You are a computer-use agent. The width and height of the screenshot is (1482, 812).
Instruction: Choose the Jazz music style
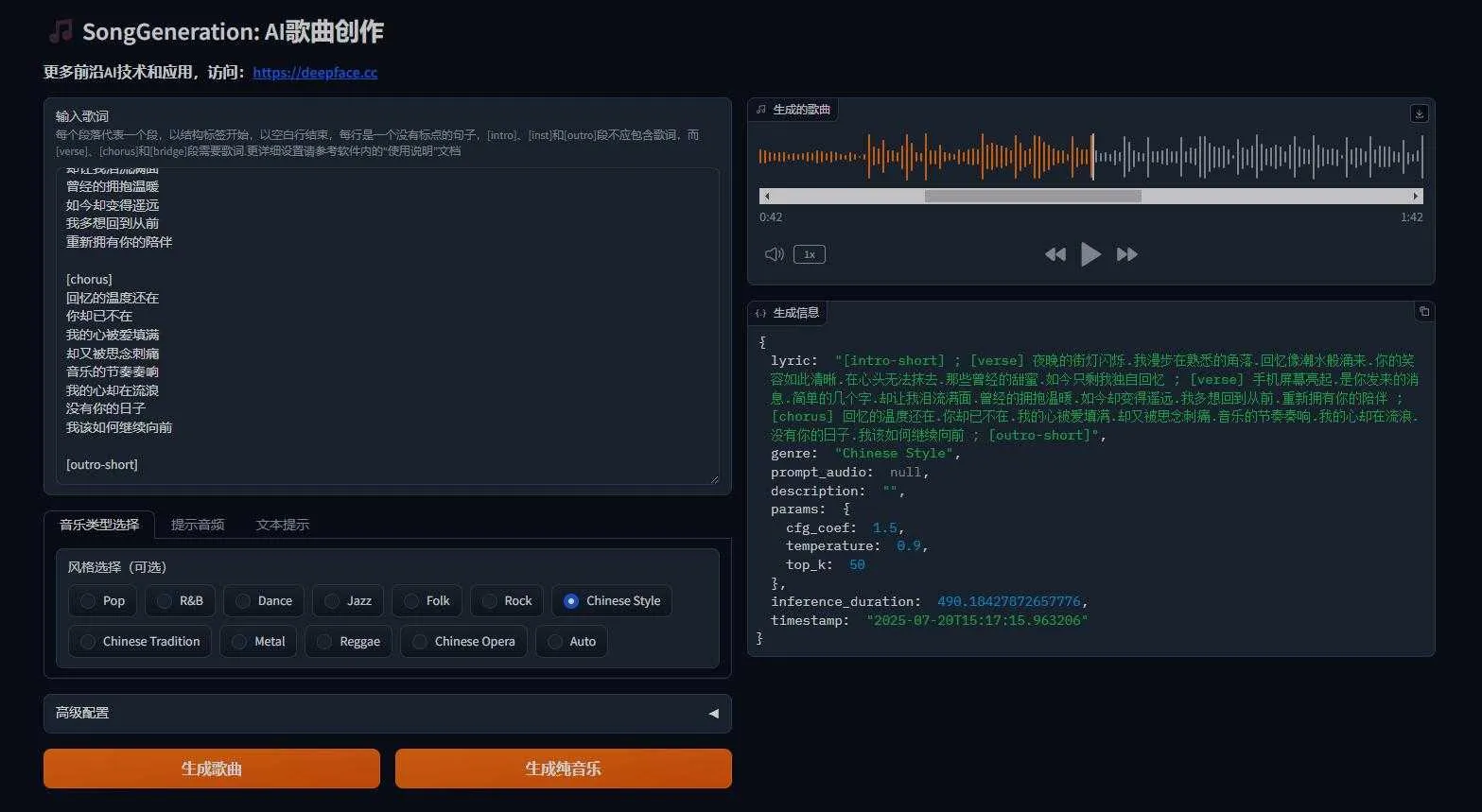332,601
